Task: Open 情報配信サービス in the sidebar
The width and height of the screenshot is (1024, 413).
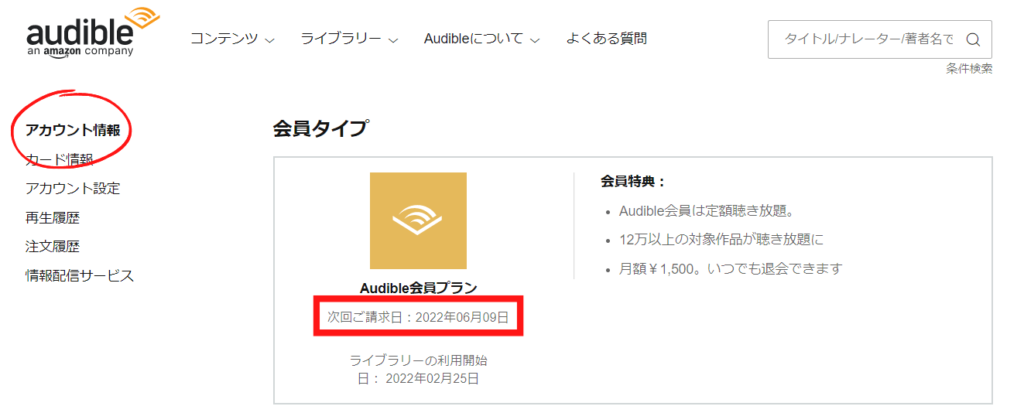Action: (80, 276)
